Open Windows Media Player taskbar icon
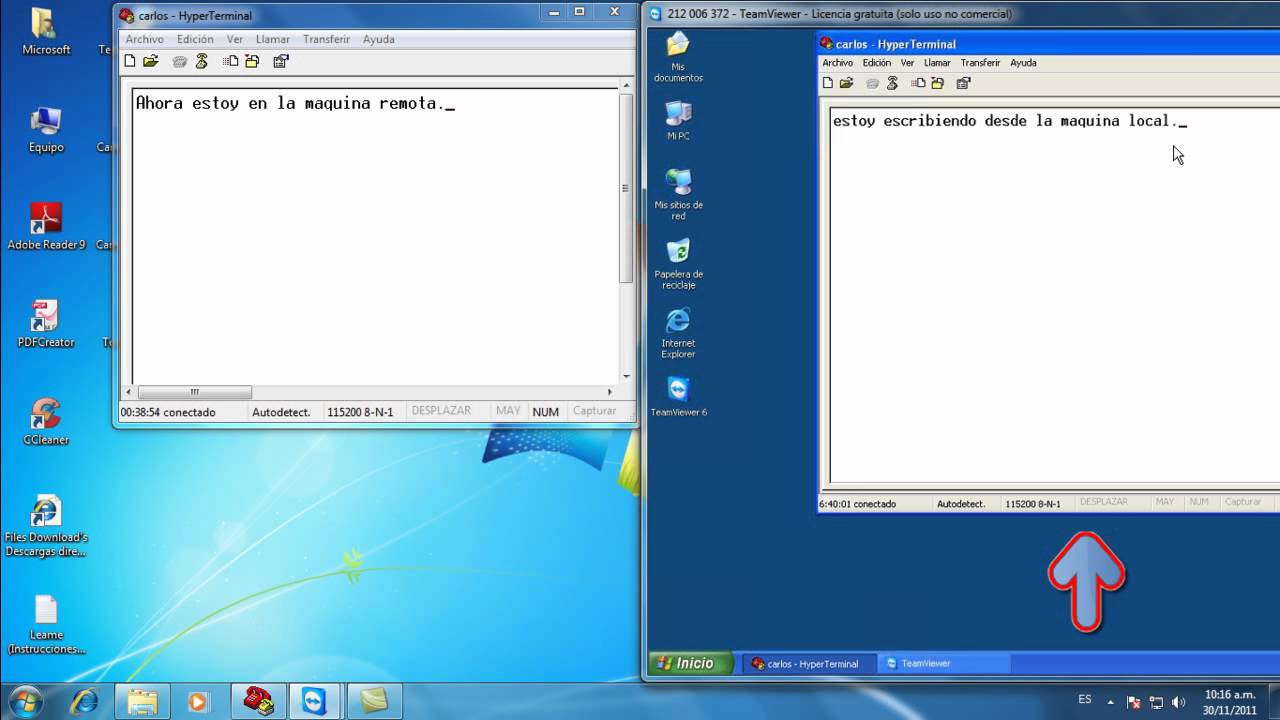This screenshot has height=720, width=1280. click(198, 701)
